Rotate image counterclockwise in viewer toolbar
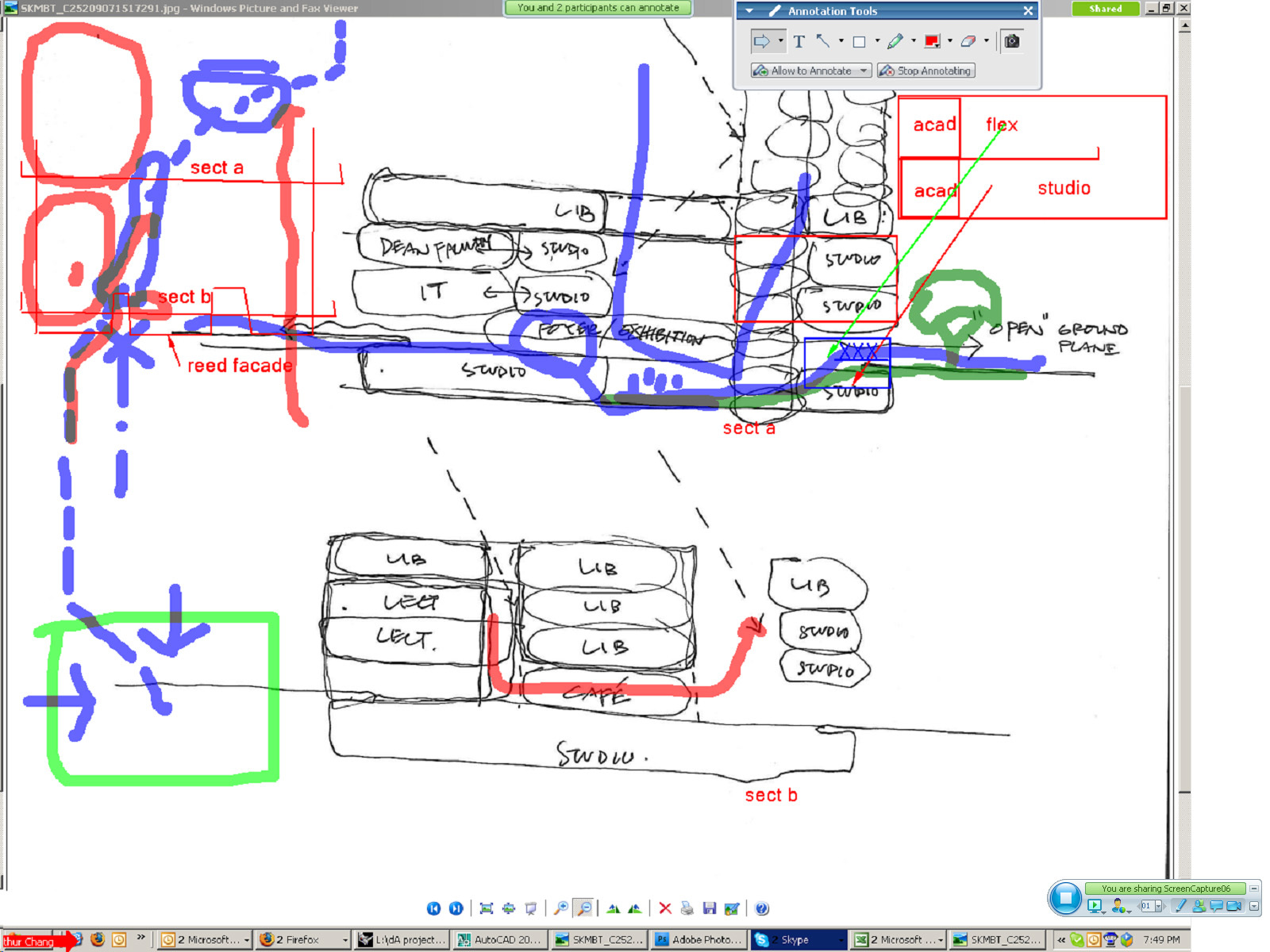 635,908
